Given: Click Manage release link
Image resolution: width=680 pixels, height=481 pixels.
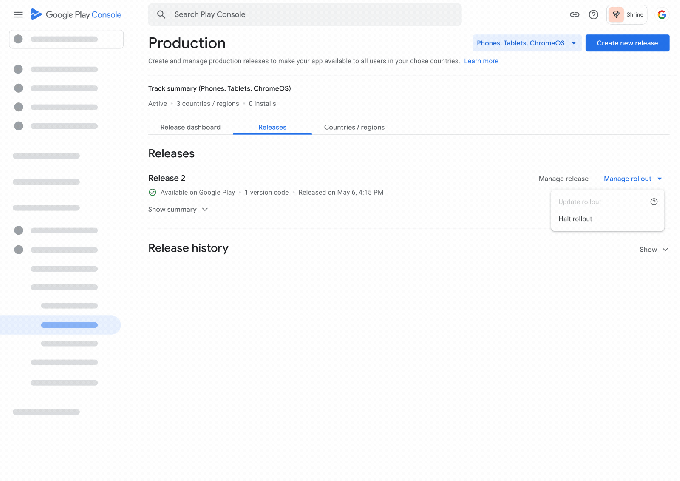Looking at the screenshot, I should [563, 178].
